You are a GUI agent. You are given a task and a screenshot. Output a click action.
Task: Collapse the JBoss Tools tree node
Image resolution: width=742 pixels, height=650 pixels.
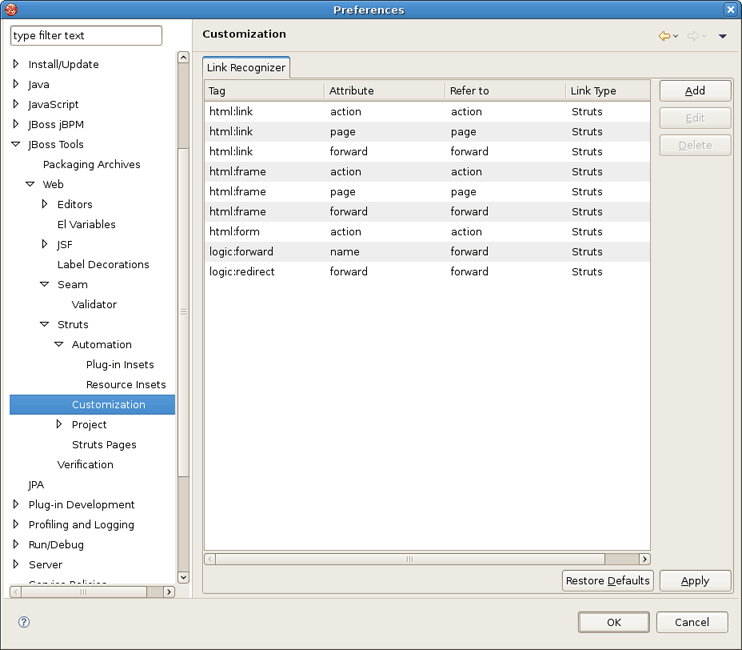click(x=16, y=144)
